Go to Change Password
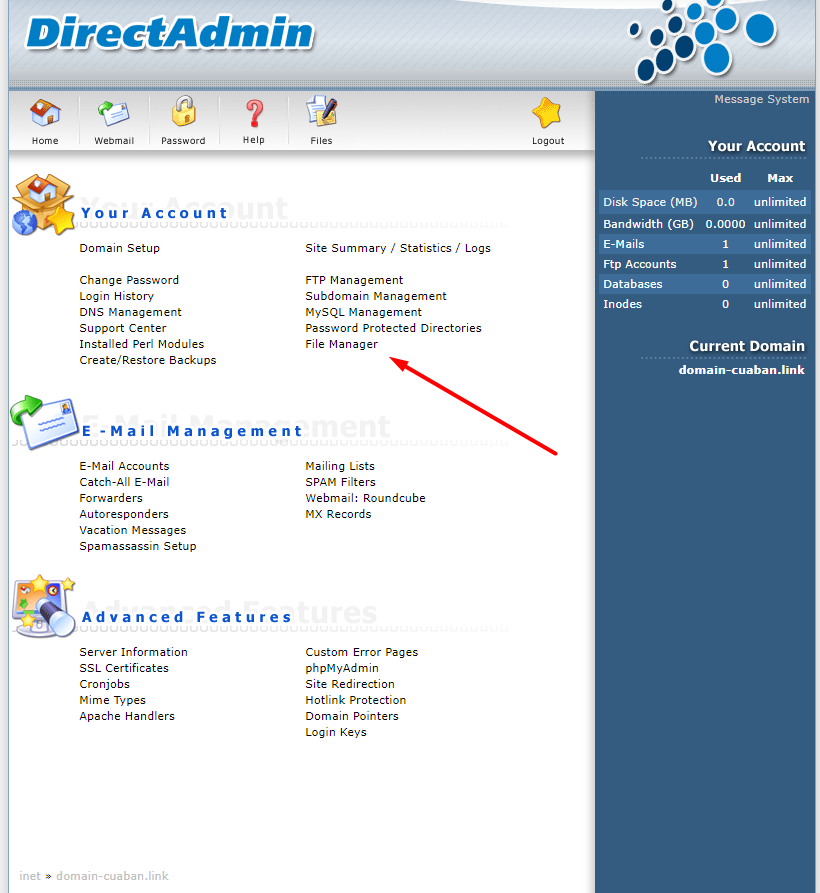The width and height of the screenshot is (820, 893). pos(129,280)
